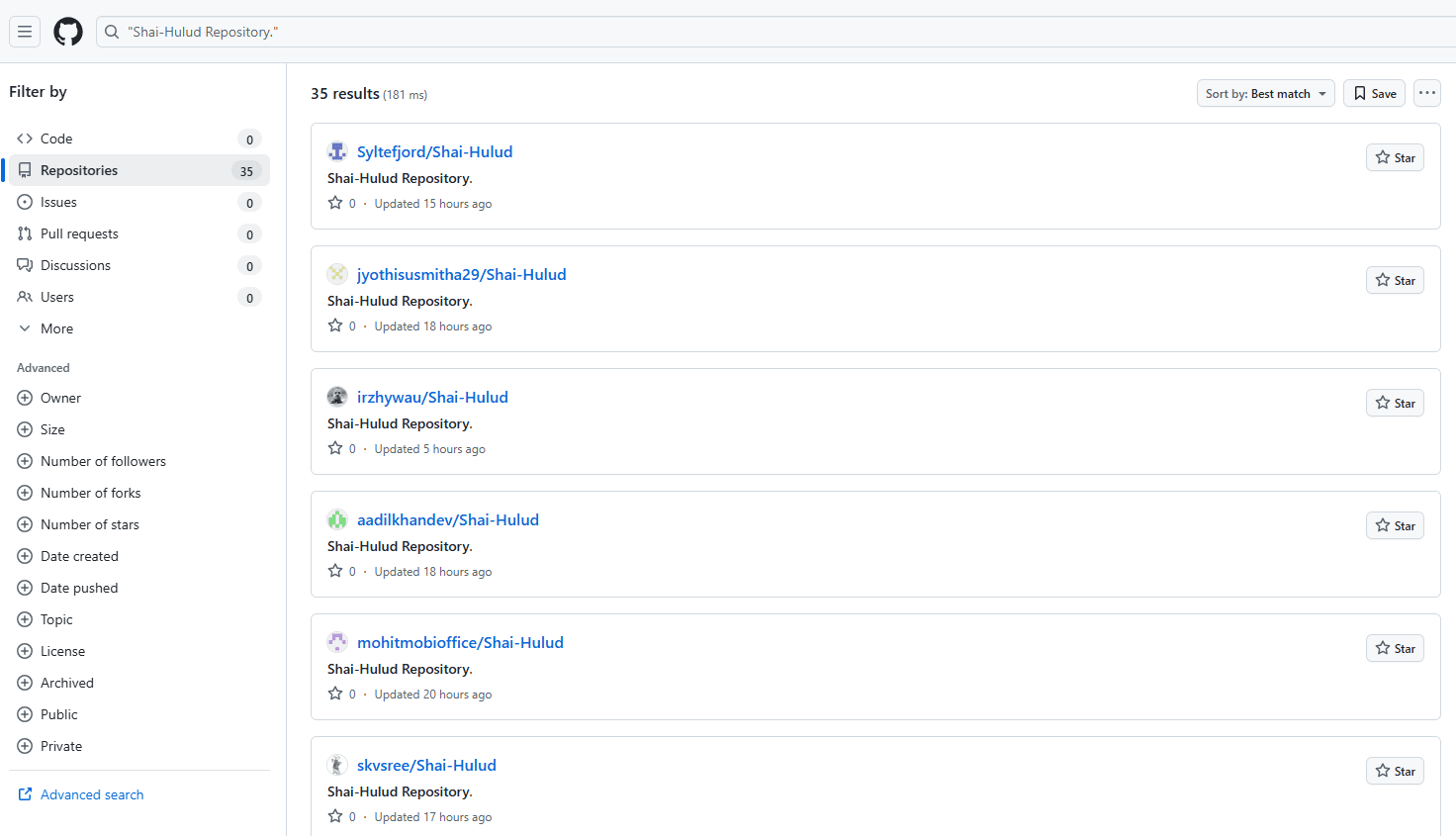
Task: Add the Archived advanced filter
Action: tap(139, 683)
